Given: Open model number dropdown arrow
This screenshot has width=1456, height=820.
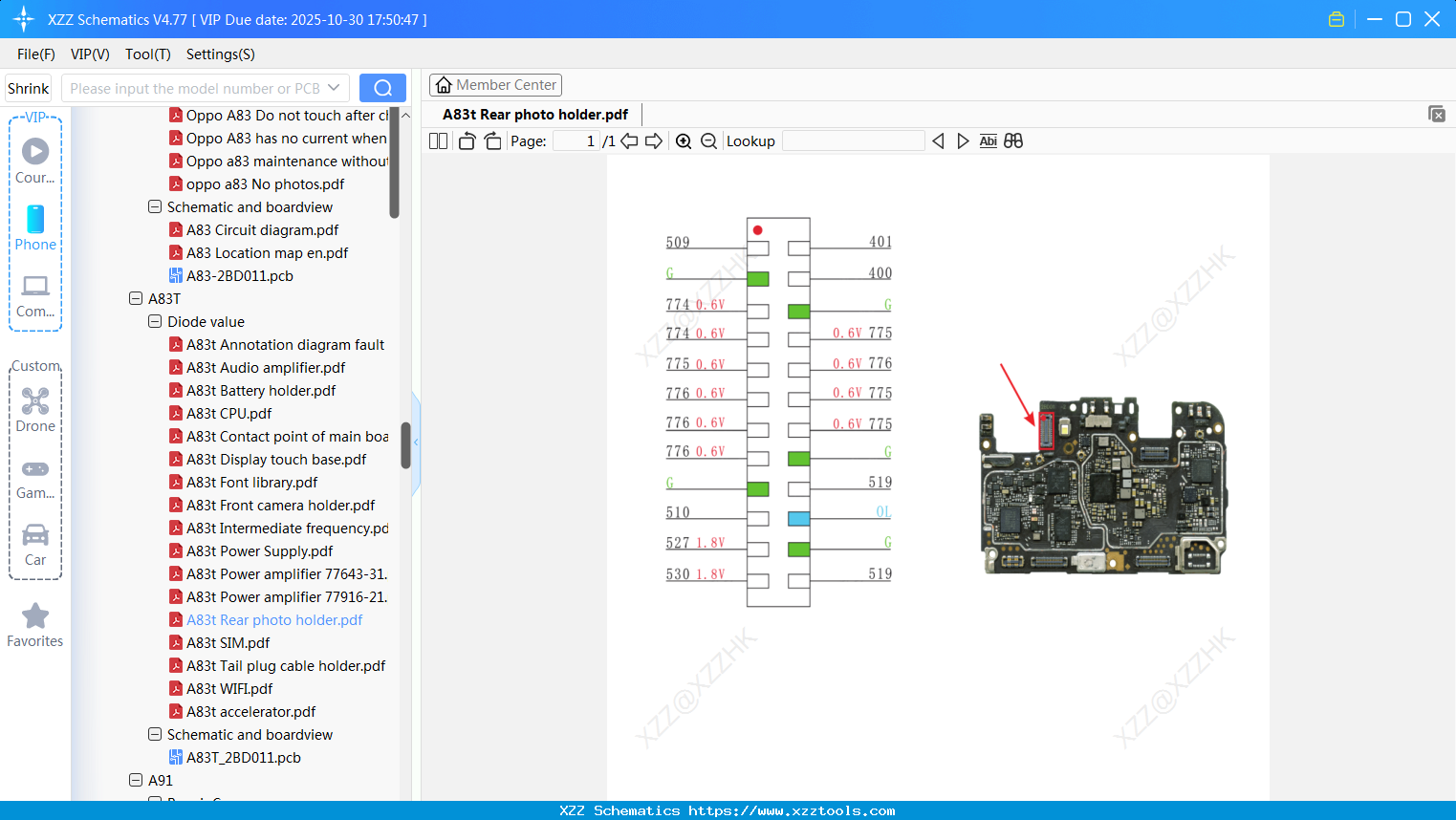Looking at the screenshot, I should 334,88.
